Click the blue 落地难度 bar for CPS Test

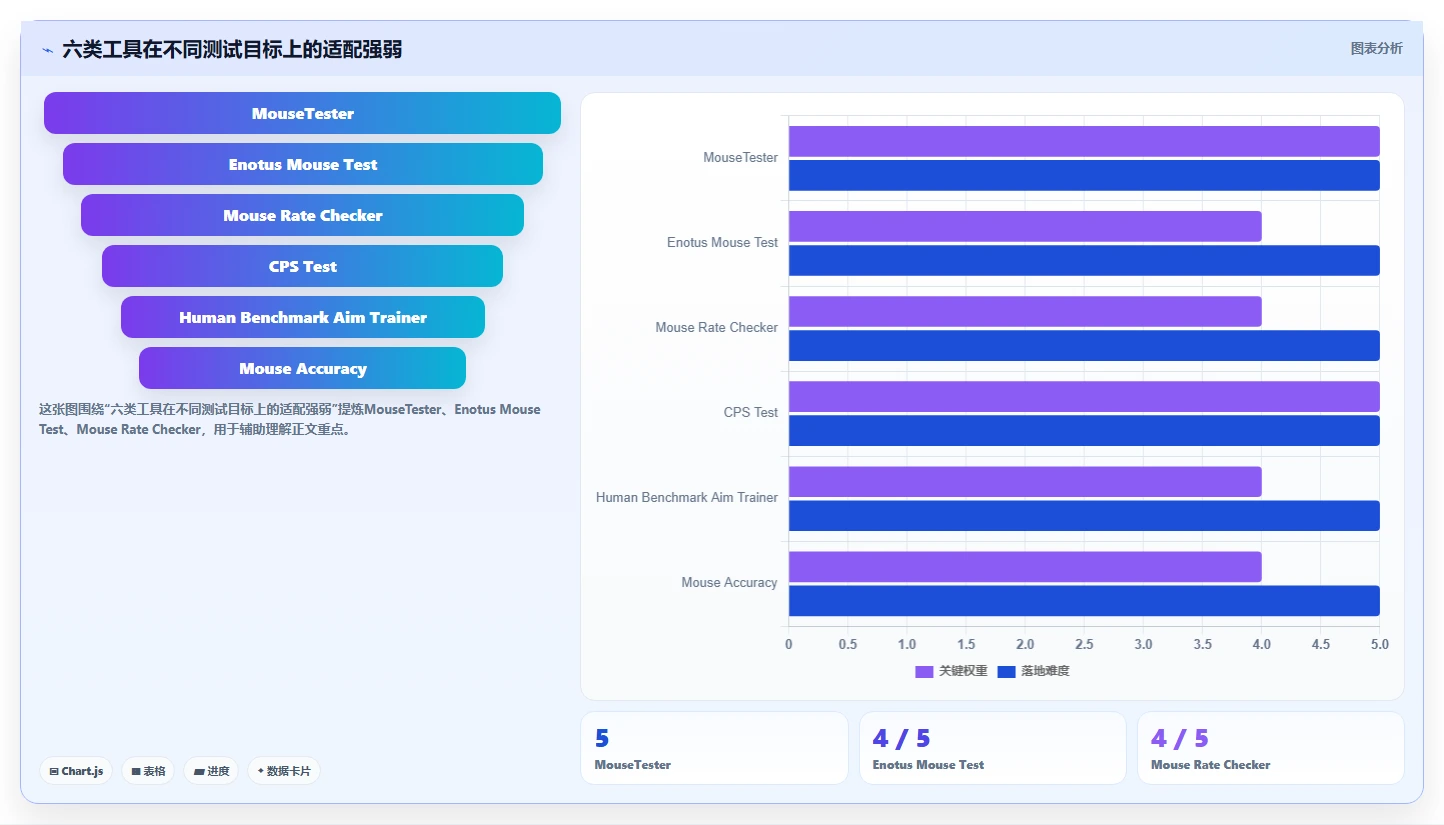1084,430
